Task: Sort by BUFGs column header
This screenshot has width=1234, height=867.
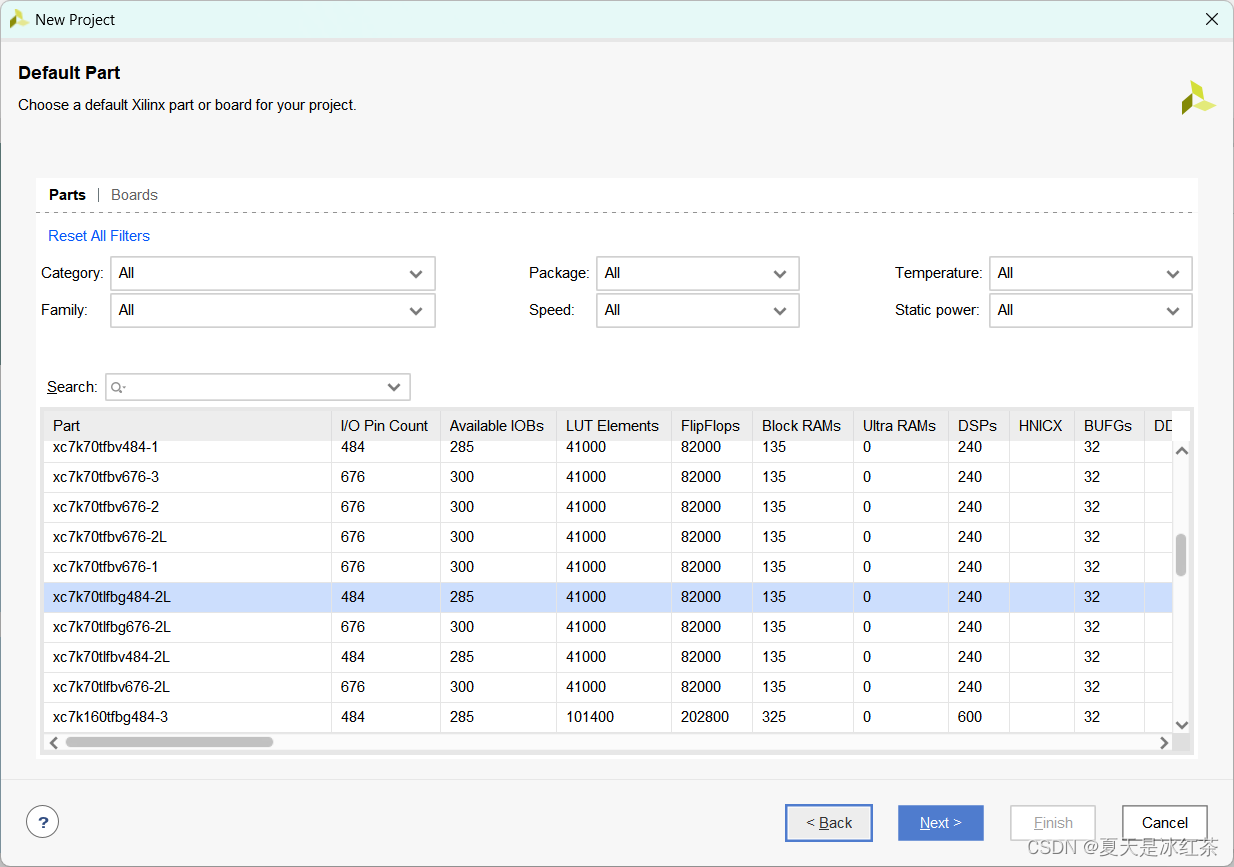Action: click(x=1108, y=425)
